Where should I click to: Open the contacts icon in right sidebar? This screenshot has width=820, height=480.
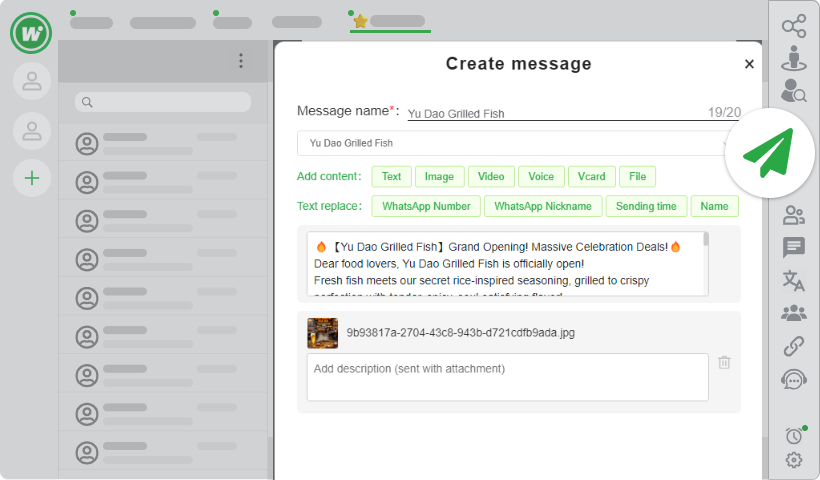793,215
